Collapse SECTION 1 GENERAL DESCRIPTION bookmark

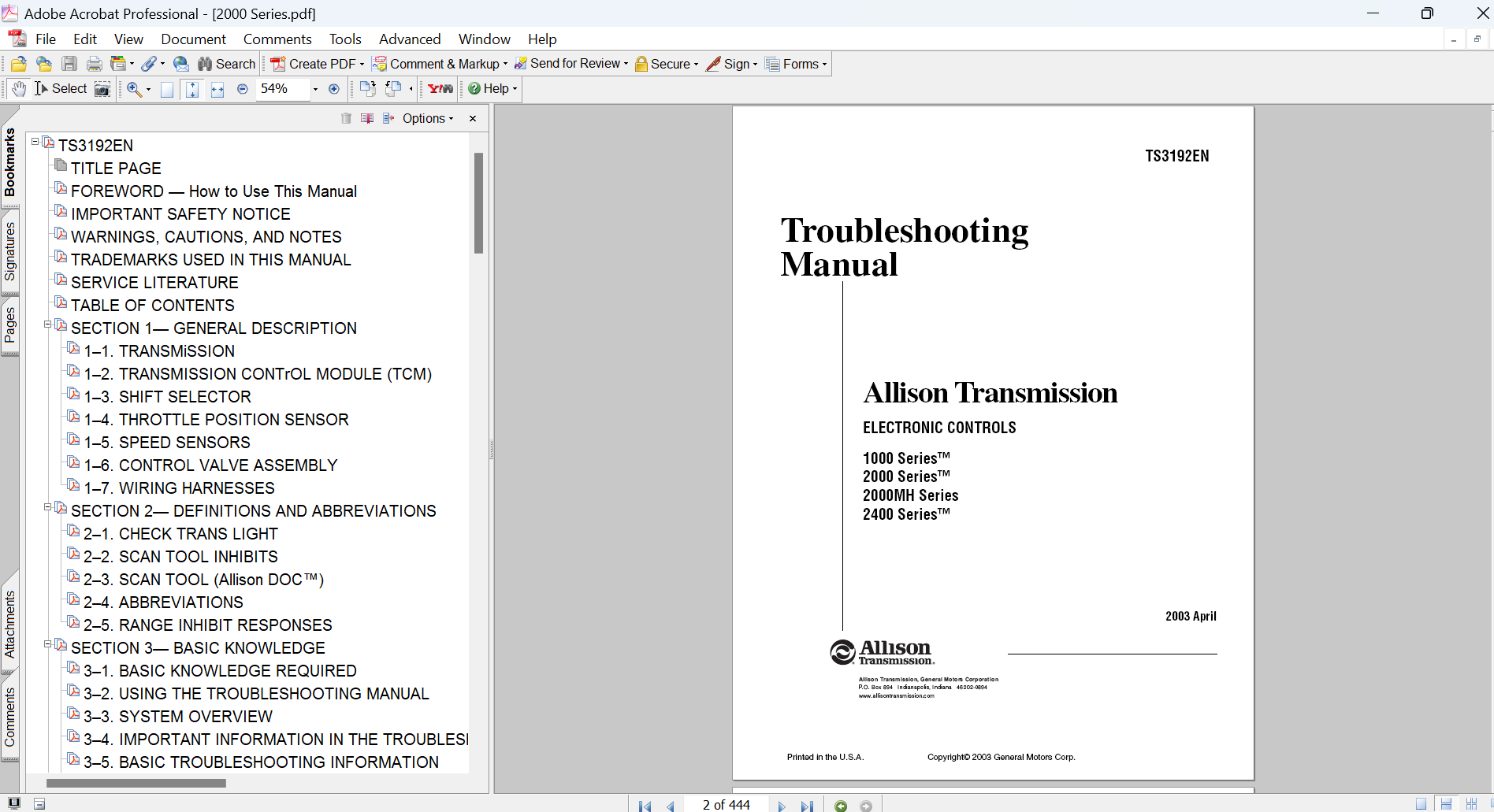pyautogui.click(x=47, y=324)
